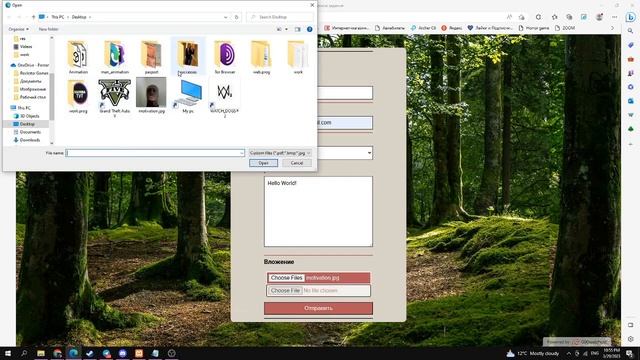Refresh the Desktop folder listing
The width and height of the screenshot is (640, 360).
click(236, 17)
